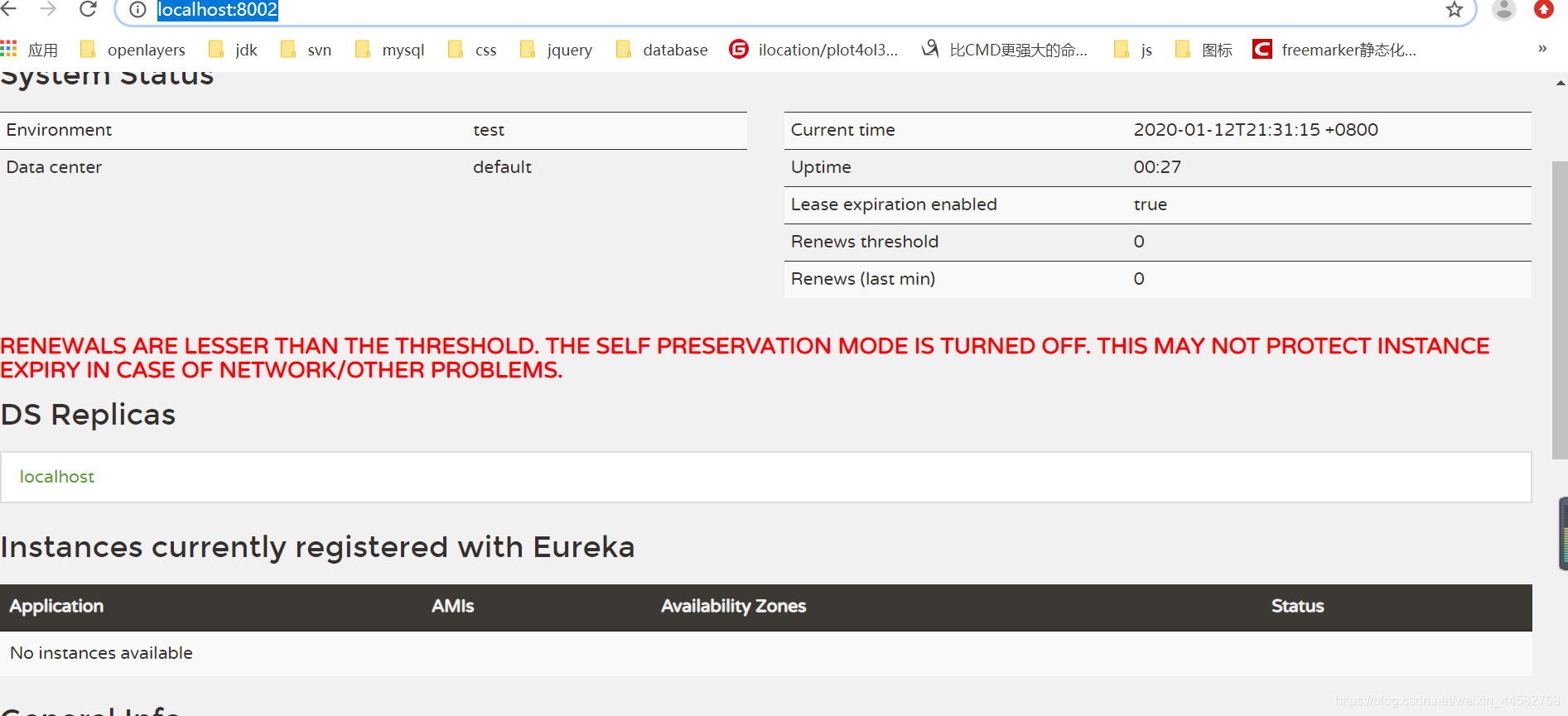The height and width of the screenshot is (716, 1568).
Task: Click the site info icon in address bar
Action: coord(138,10)
